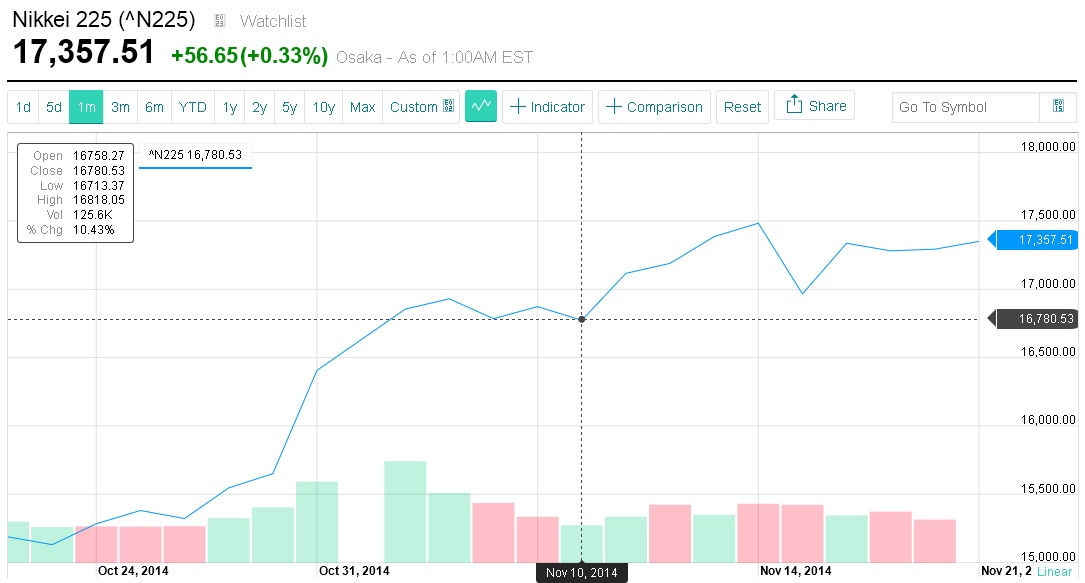Viewport: 1085px width, 583px height.
Task: Focus the Go To Symbol input field
Action: pos(967,107)
